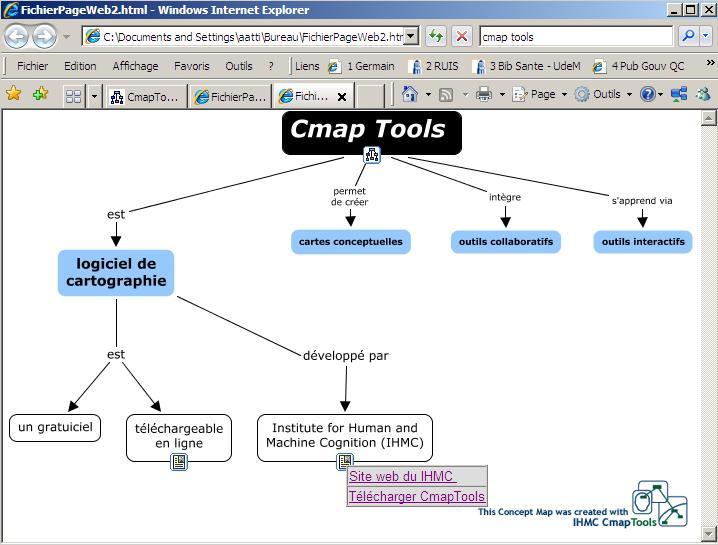Click the Télécharger CmapTools link

tap(416, 496)
